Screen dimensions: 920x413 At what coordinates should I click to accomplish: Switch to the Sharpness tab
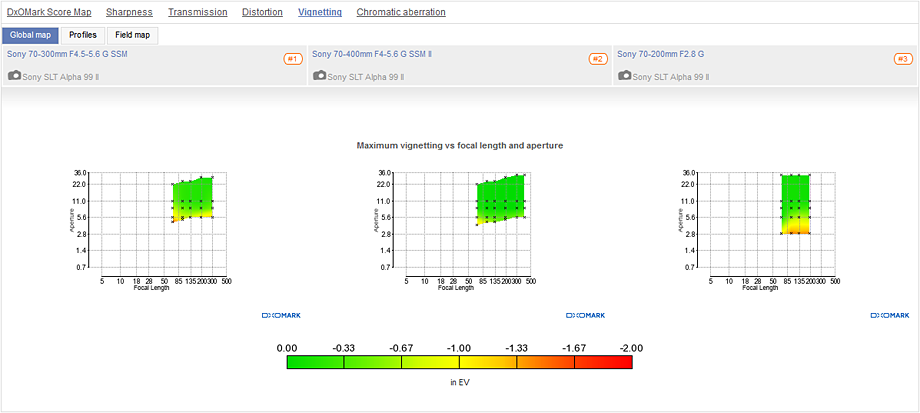129,12
